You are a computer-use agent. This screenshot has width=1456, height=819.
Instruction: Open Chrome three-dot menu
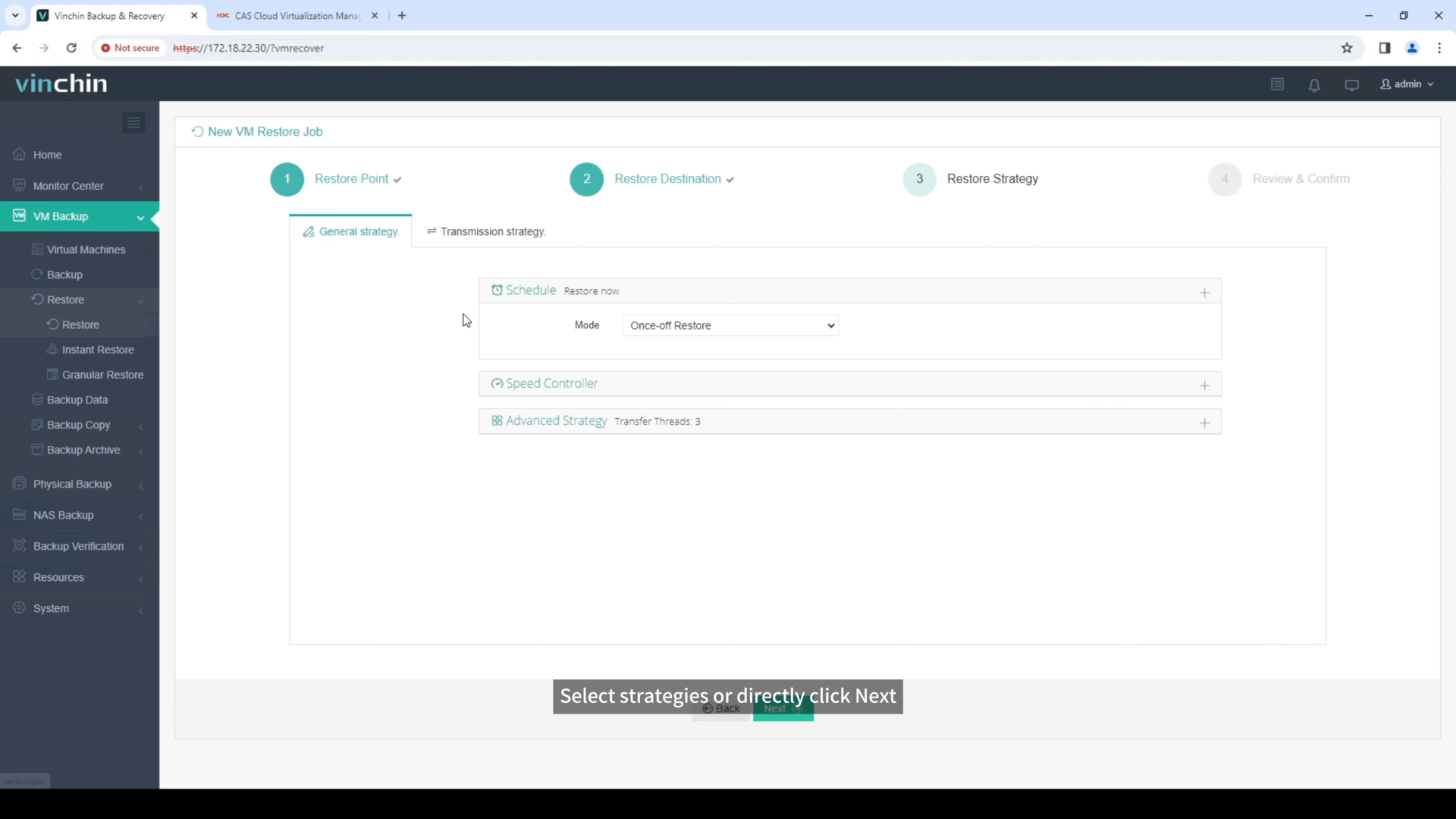point(1439,48)
